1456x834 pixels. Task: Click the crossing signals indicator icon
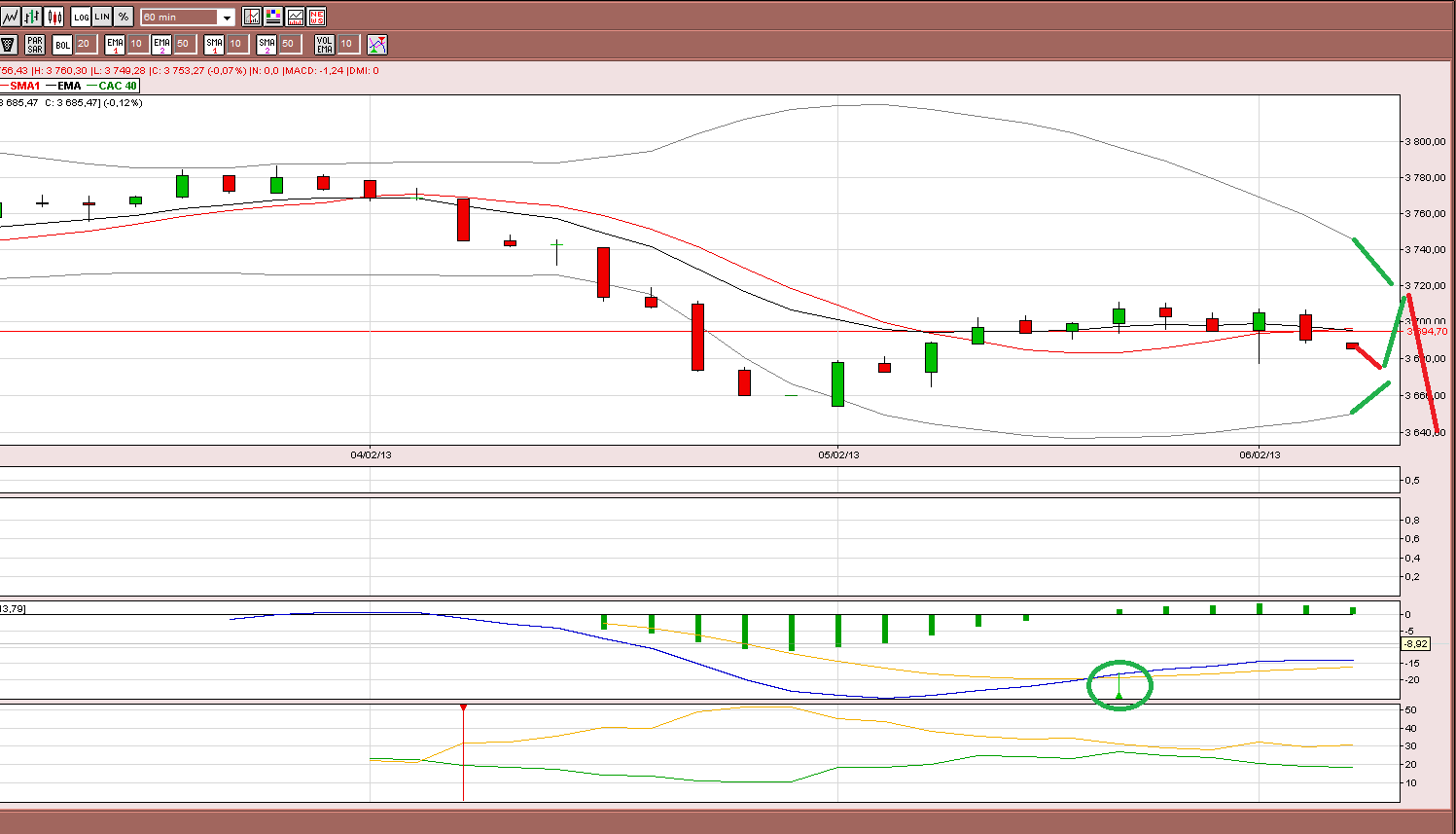pyautogui.click(x=377, y=44)
